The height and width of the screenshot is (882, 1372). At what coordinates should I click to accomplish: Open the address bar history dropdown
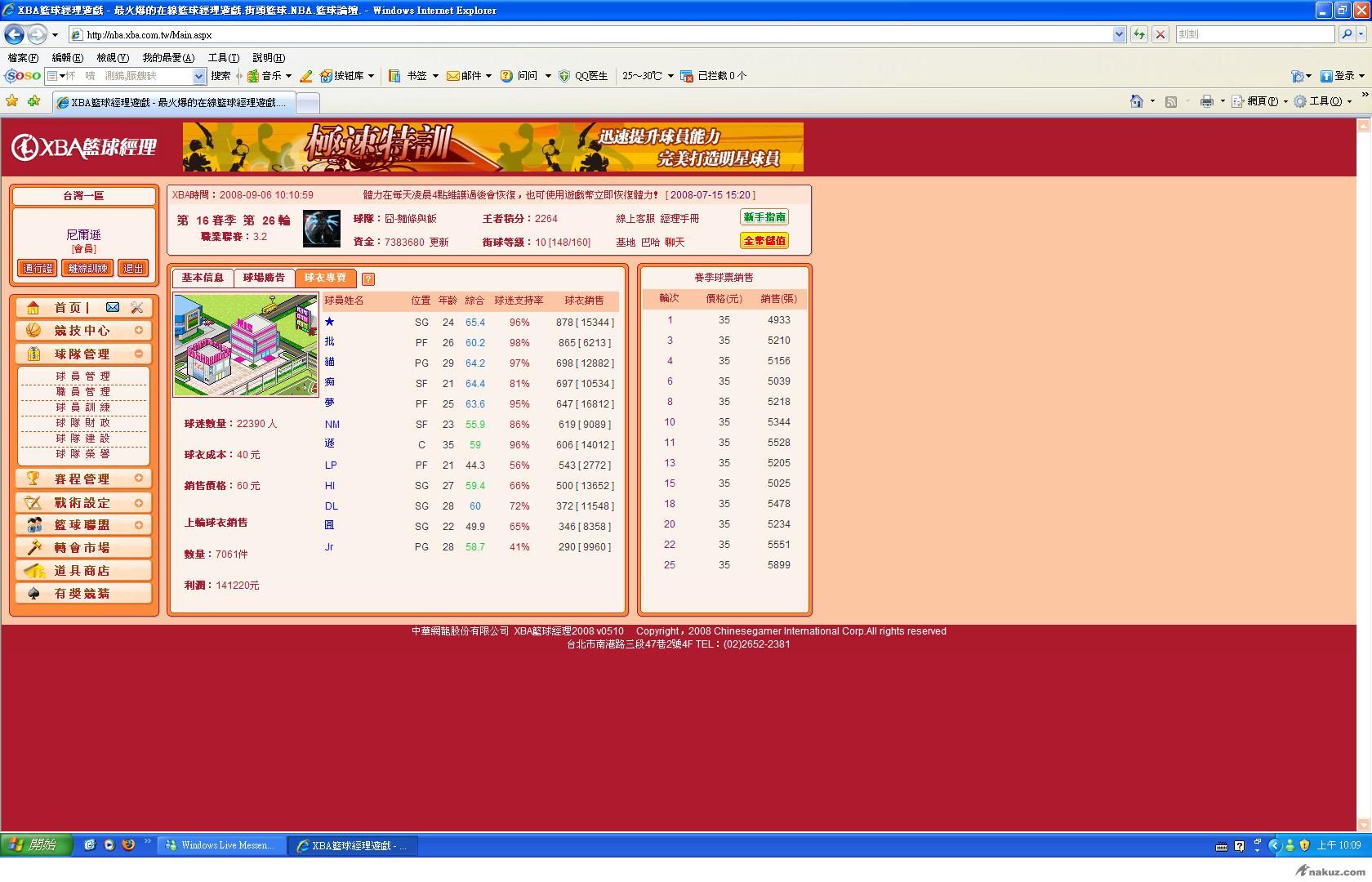pyautogui.click(x=1119, y=34)
